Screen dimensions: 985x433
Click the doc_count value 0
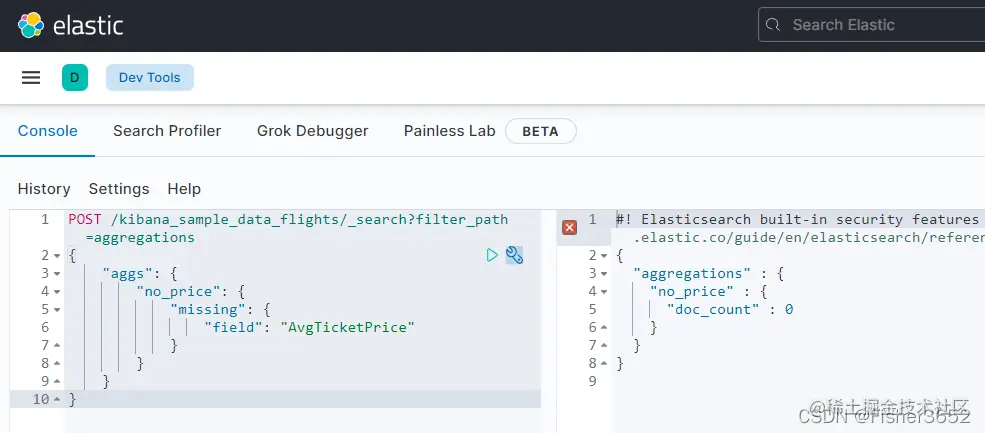click(789, 310)
